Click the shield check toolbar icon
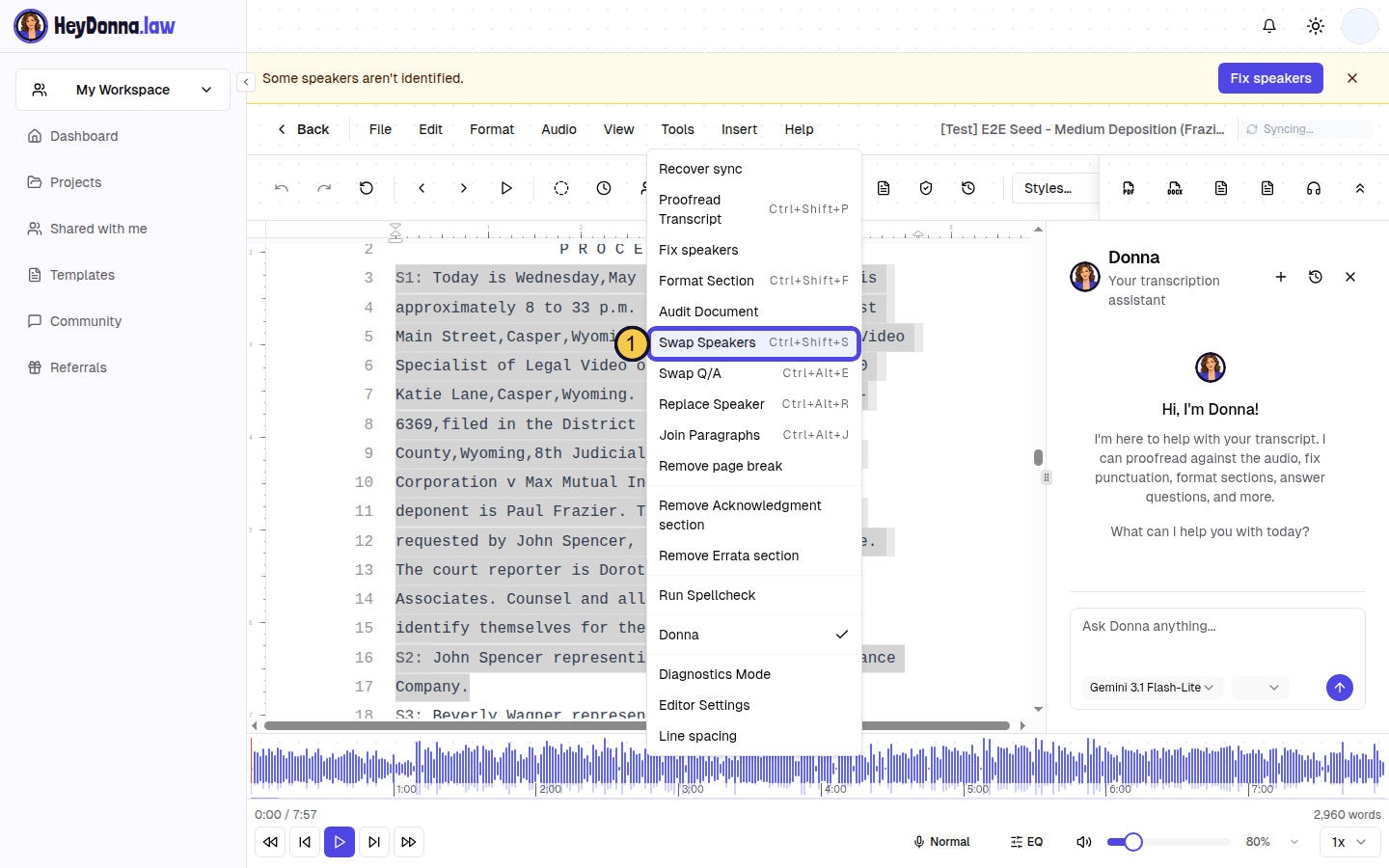 point(926,188)
